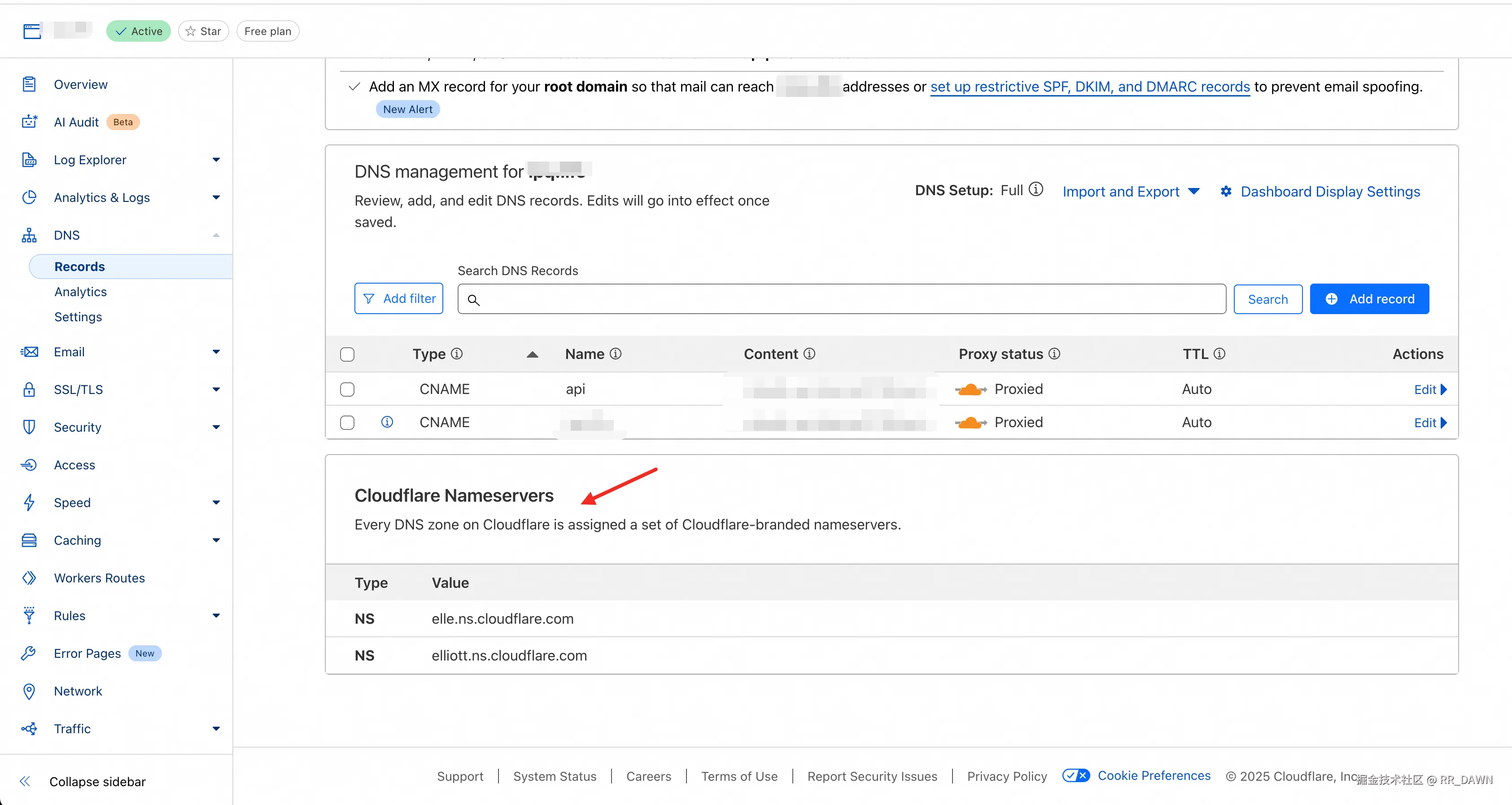The width and height of the screenshot is (1512, 805).
Task: Click the Dashboard Display Settings gear icon
Action: click(x=1226, y=192)
